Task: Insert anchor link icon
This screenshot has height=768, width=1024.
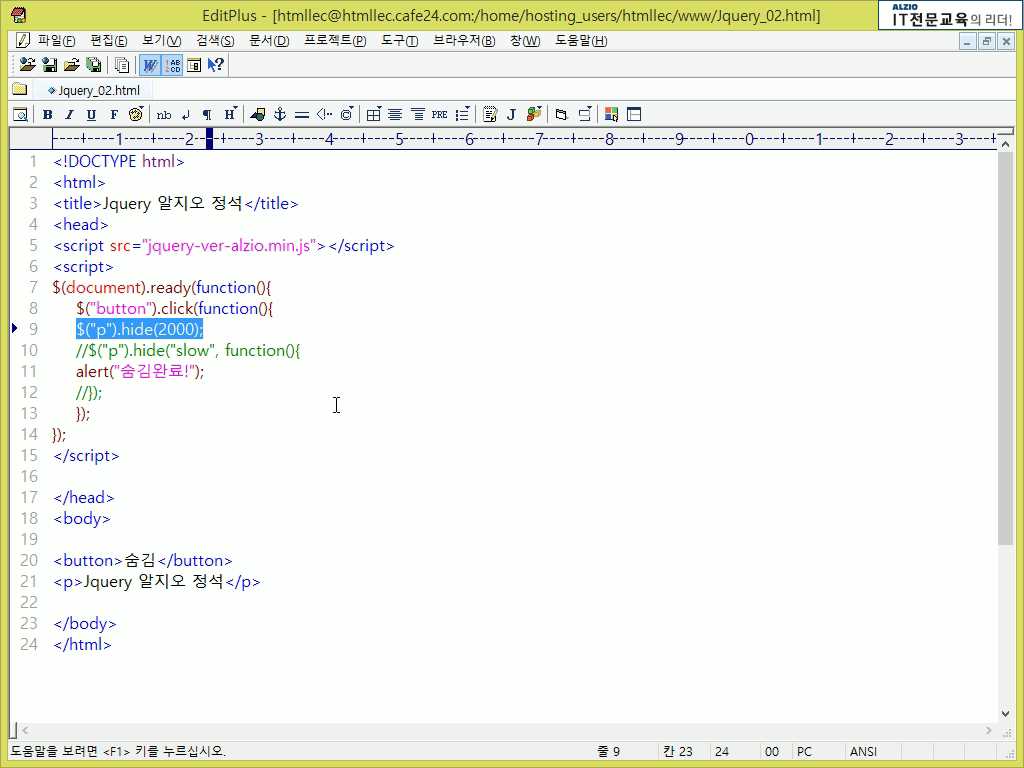Action: point(280,115)
